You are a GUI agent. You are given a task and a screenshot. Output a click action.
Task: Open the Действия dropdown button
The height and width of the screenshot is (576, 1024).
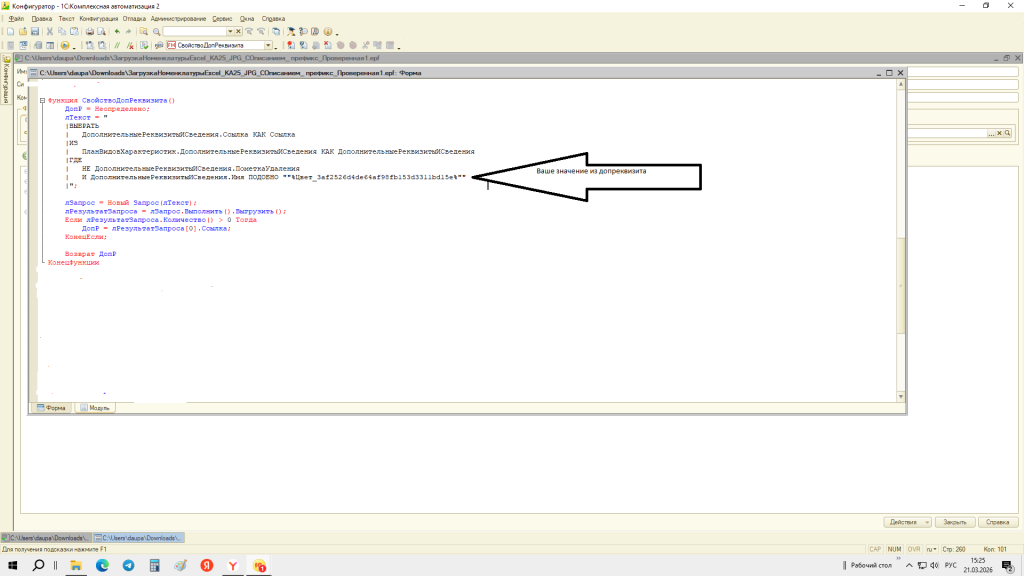pyautogui.click(x=908, y=522)
